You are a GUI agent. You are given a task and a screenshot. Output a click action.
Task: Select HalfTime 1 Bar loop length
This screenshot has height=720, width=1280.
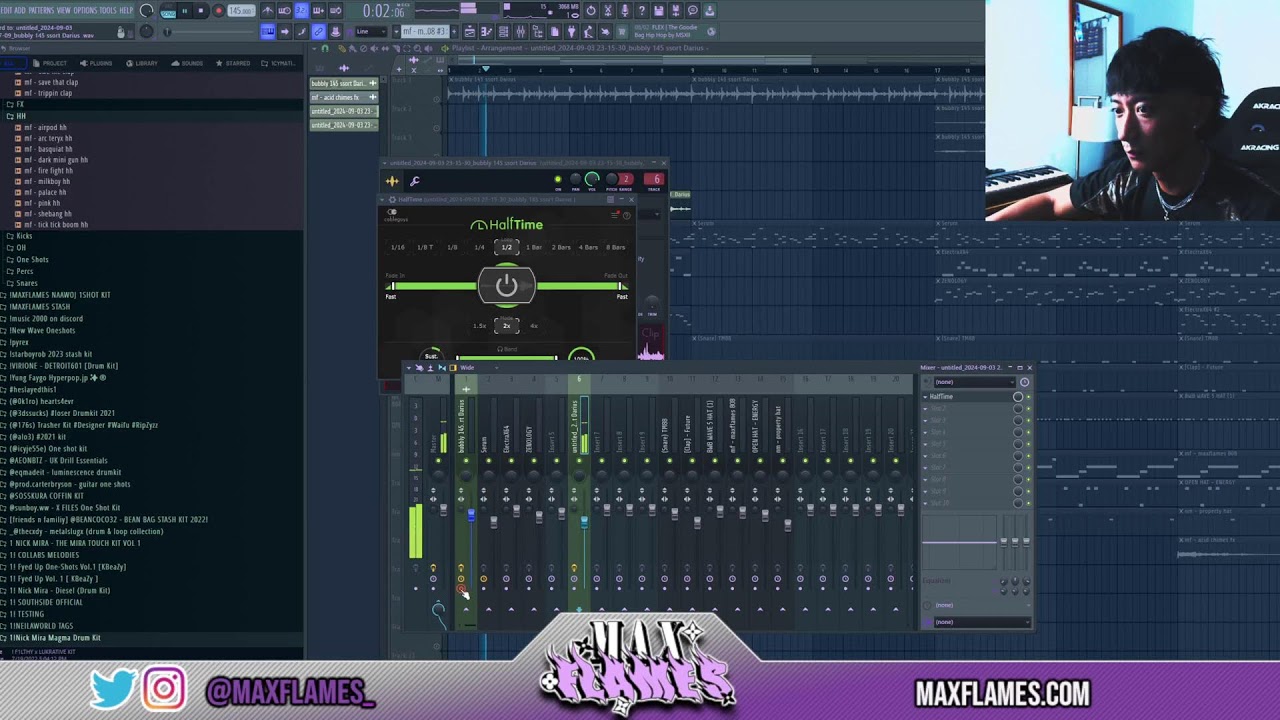coord(535,247)
